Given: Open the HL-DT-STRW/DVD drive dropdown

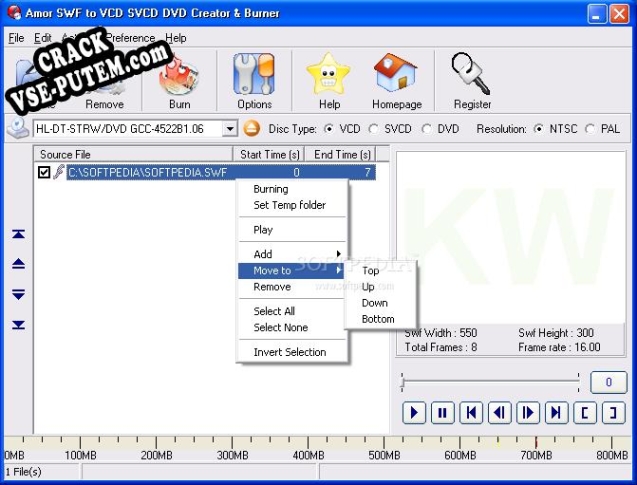Looking at the screenshot, I should [230, 129].
